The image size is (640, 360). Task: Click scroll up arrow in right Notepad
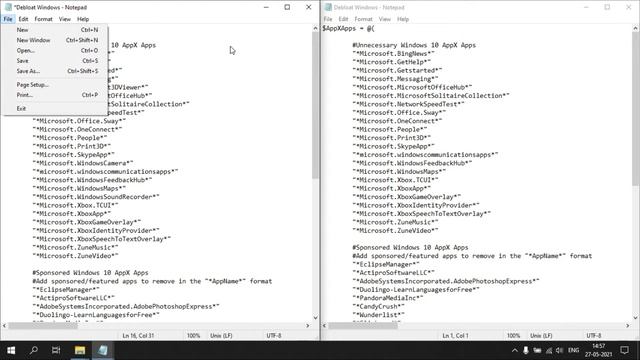(636, 29)
